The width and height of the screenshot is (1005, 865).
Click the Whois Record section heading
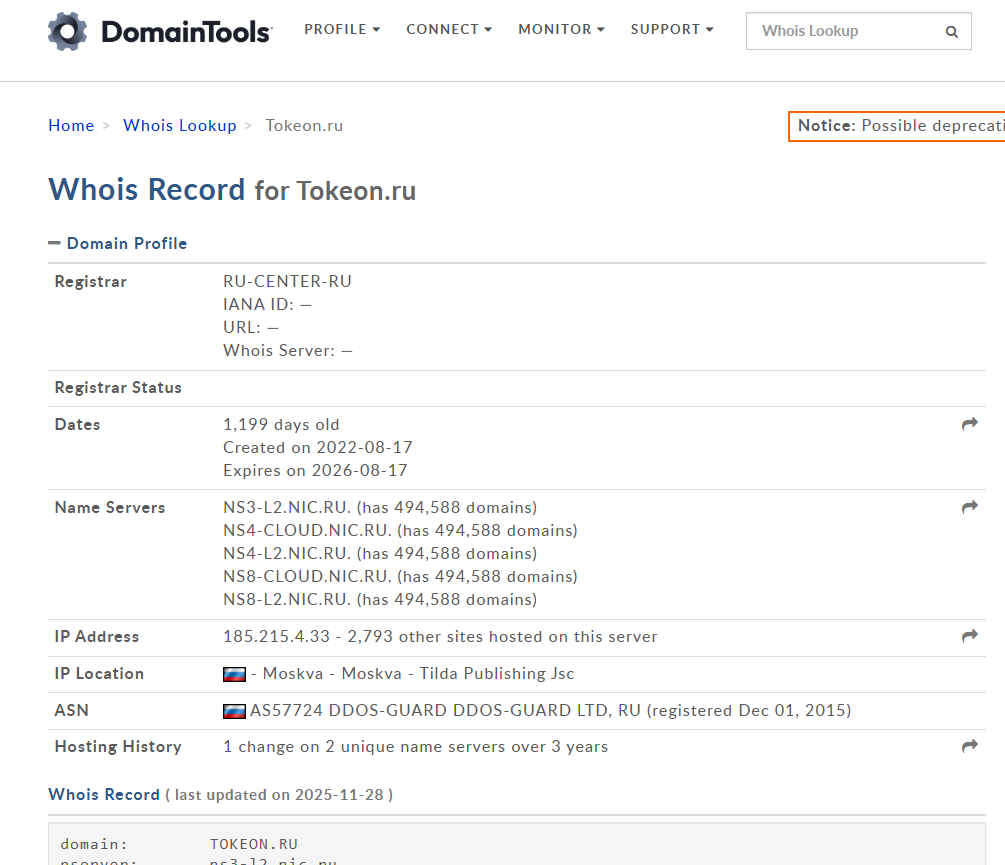pos(104,795)
